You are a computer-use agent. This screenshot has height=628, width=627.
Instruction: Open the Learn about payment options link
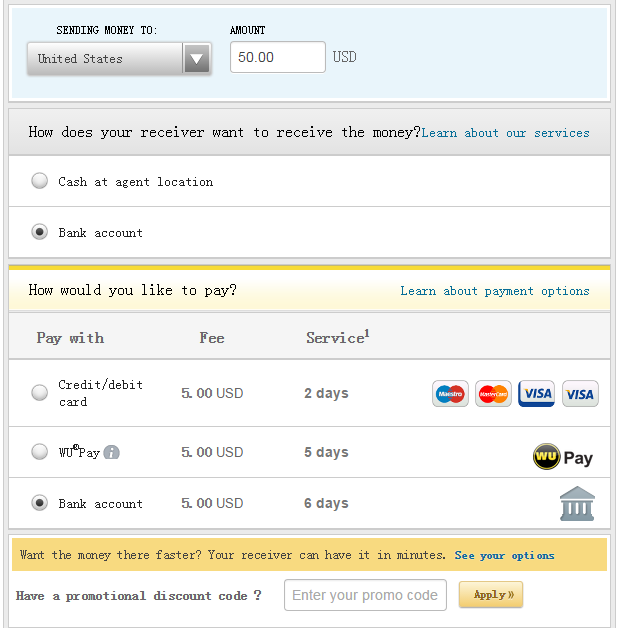click(x=494, y=291)
